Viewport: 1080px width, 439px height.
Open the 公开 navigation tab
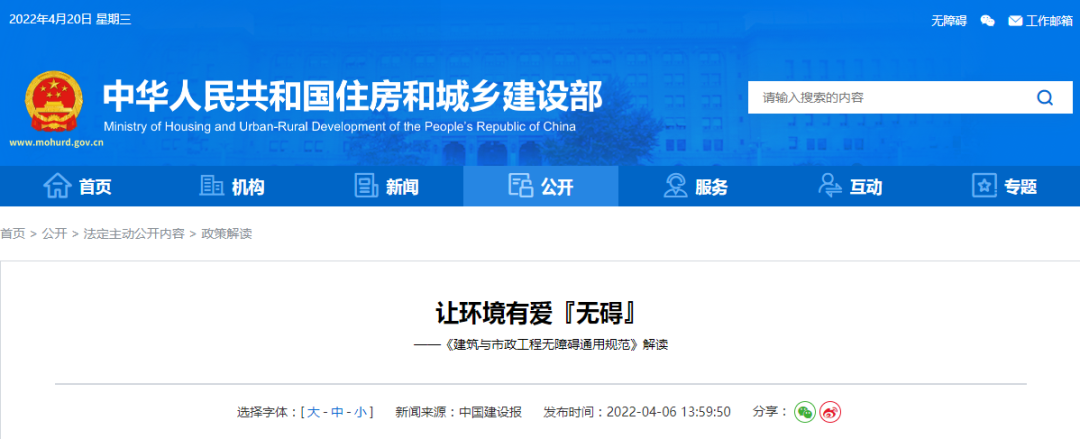(541, 186)
